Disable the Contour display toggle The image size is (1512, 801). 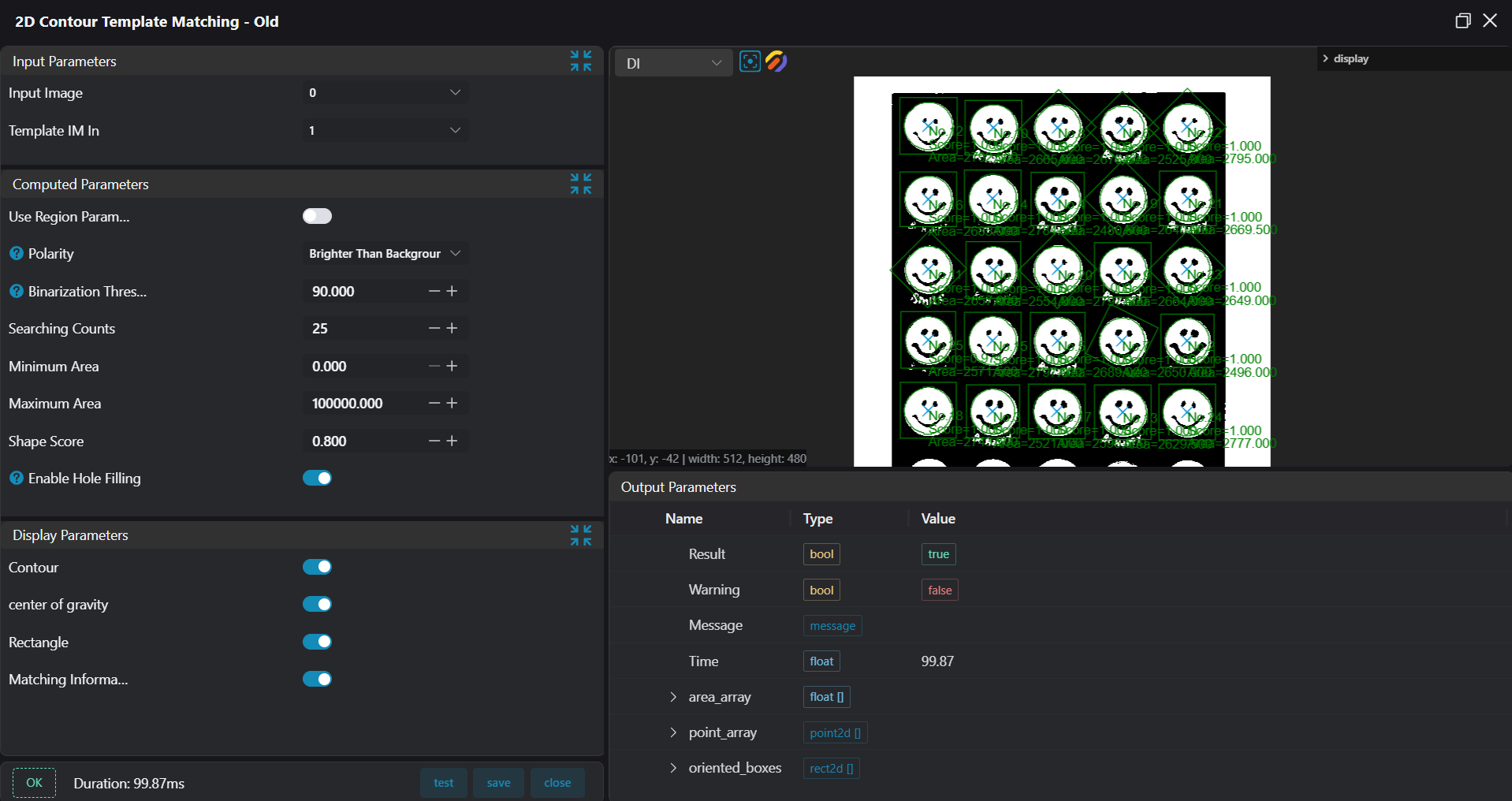(x=317, y=567)
